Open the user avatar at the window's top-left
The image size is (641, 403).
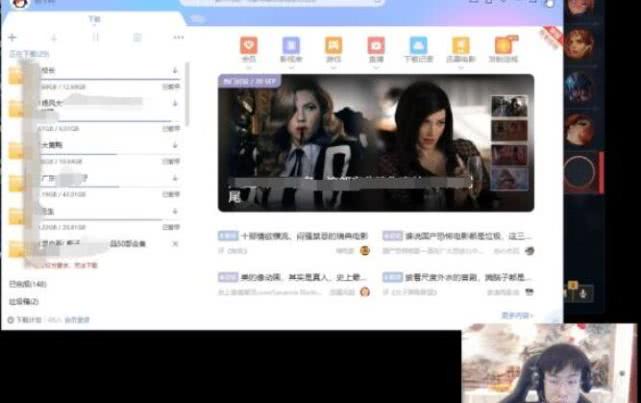pos(20,3)
